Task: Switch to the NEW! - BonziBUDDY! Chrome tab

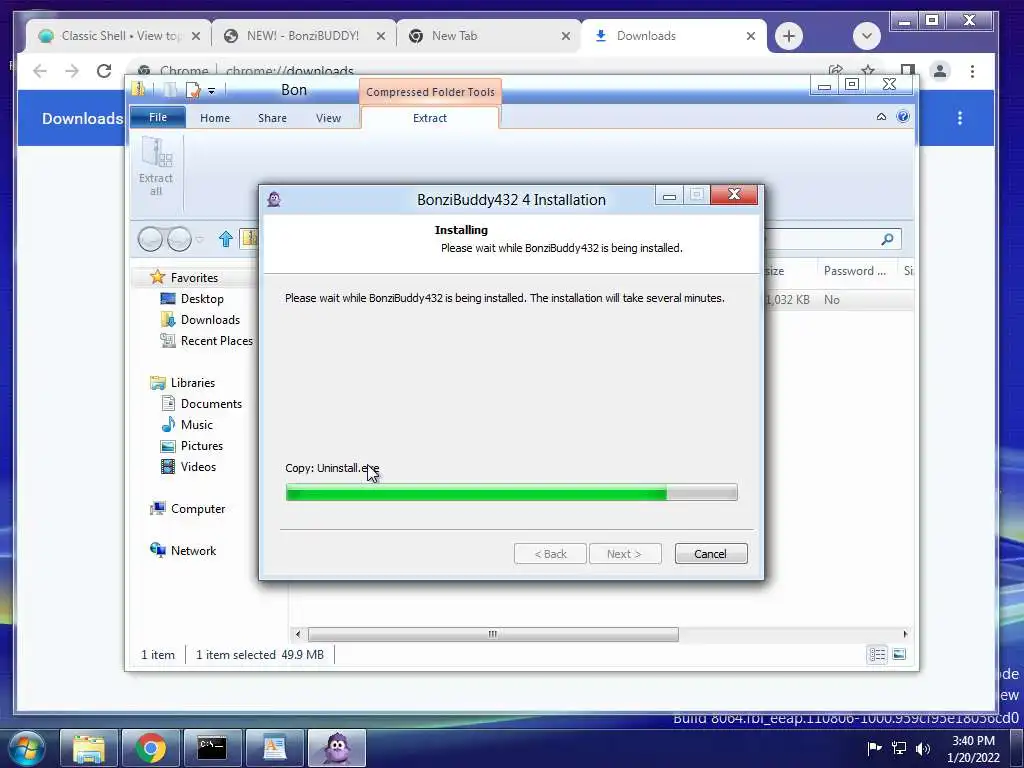Action: point(302,36)
